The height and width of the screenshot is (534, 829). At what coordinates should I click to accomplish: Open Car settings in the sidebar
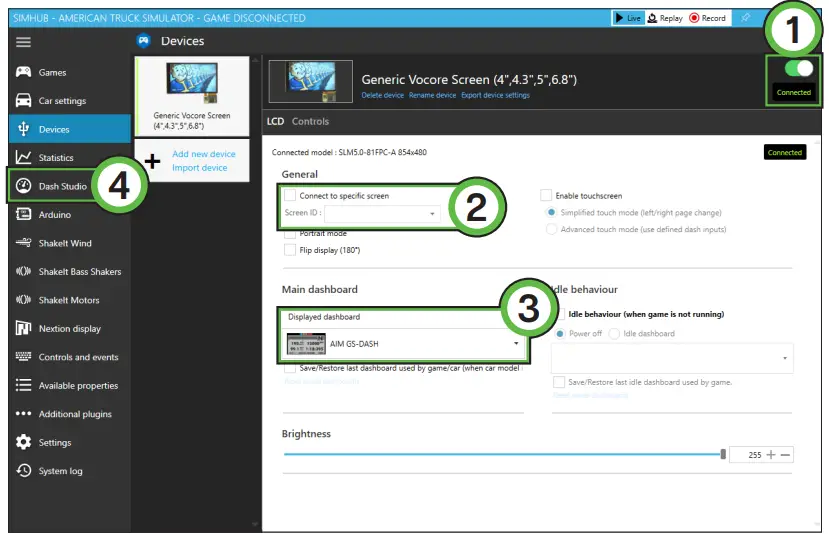click(x=69, y=100)
